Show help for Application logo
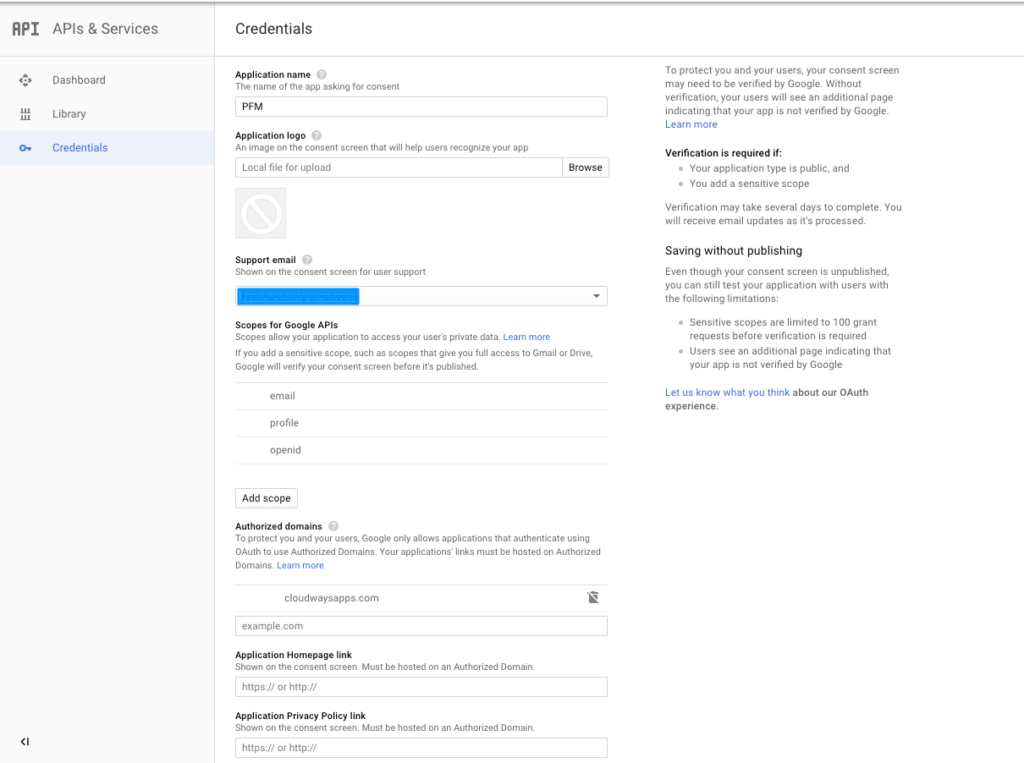Image resolution: width=1024 pixels, height=763 pixels. click(x=317, y=135)
